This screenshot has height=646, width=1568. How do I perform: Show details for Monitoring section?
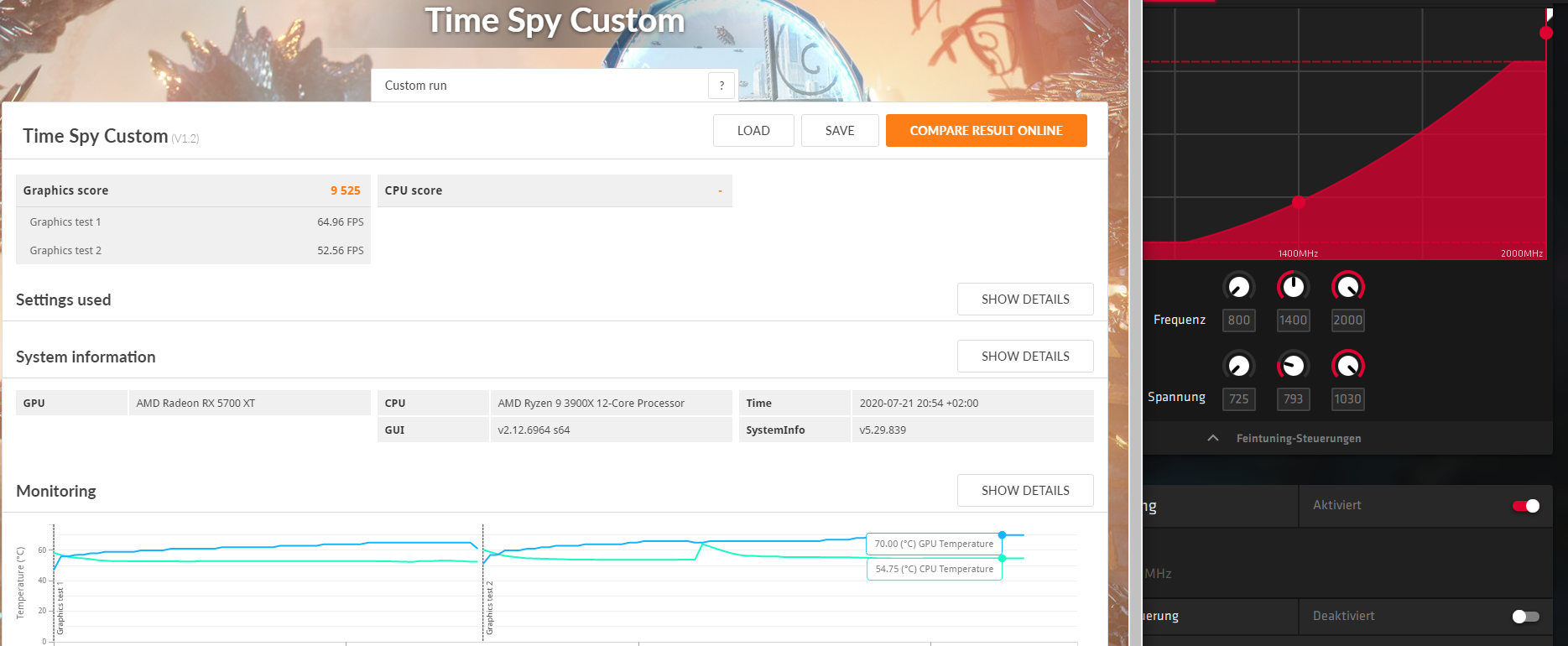[x=1025, y=491]
